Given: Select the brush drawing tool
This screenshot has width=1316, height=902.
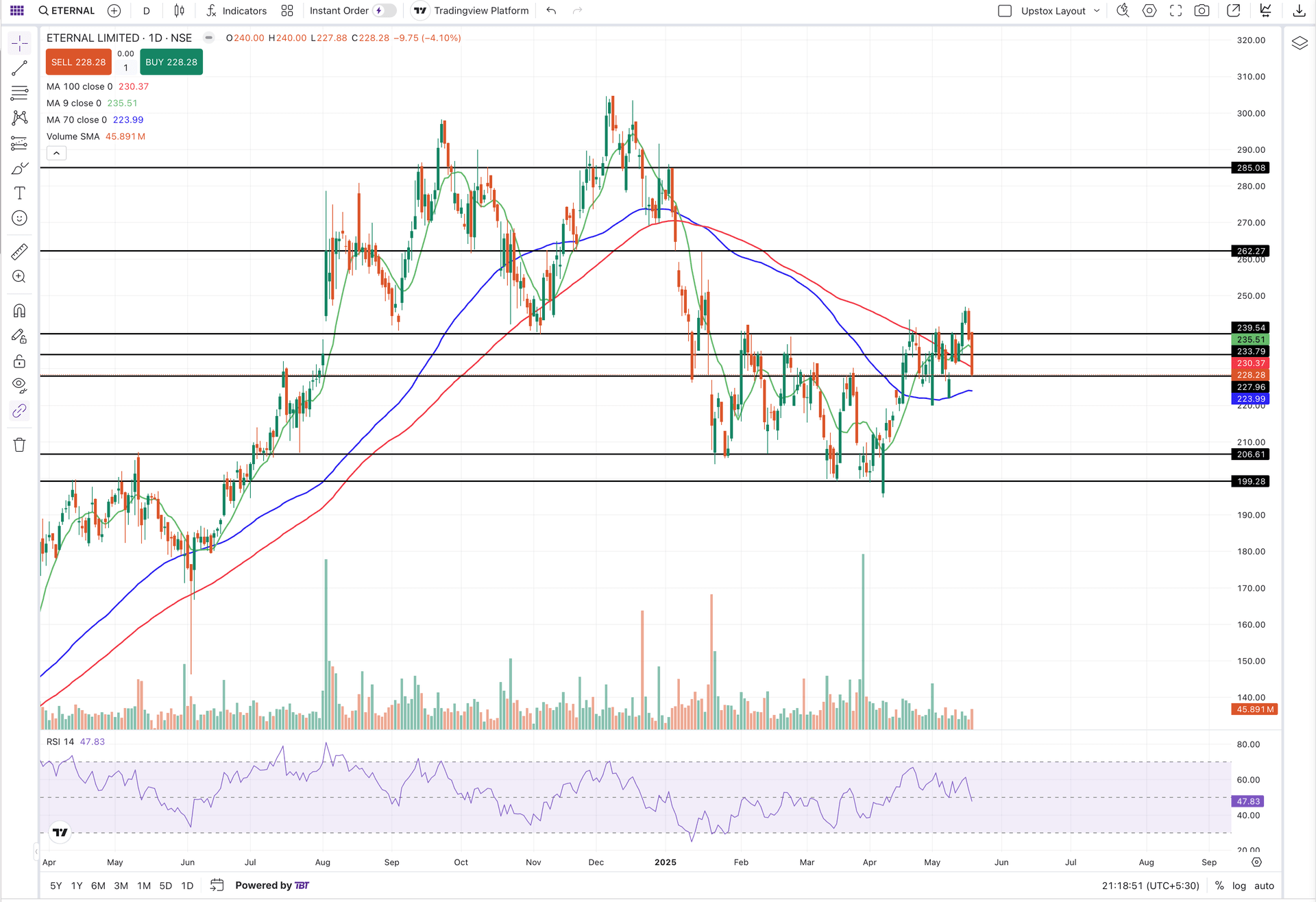Looking at the screenshot, I should point(20,169).
